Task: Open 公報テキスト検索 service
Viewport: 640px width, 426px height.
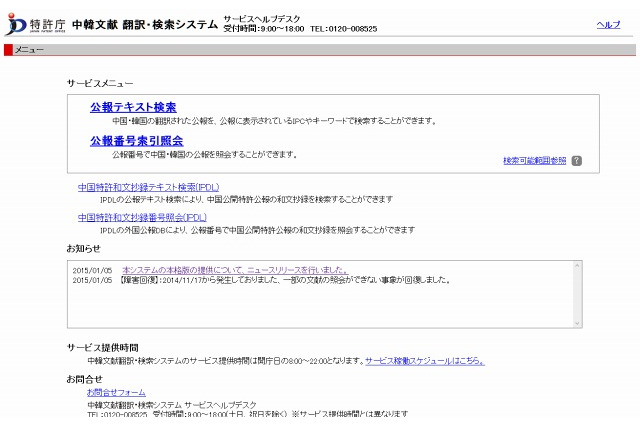Action: pyautogui.click(x=133, y=107)
